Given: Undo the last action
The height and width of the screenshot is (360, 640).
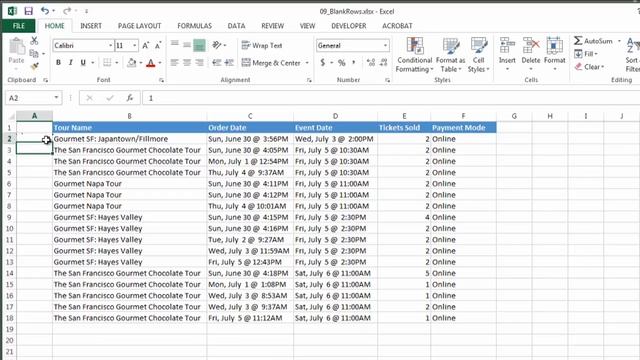Looking at the screenshot, I should tap(45, 11).
